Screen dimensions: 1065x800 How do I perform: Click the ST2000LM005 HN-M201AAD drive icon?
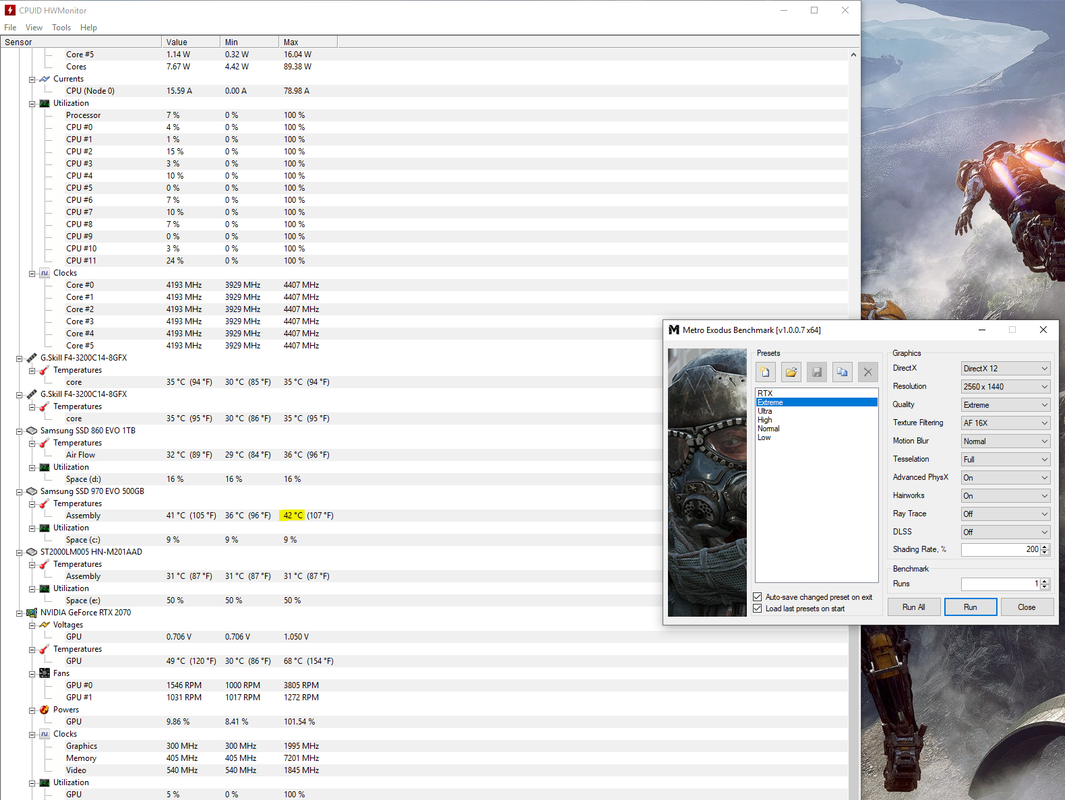pos(31,552)
